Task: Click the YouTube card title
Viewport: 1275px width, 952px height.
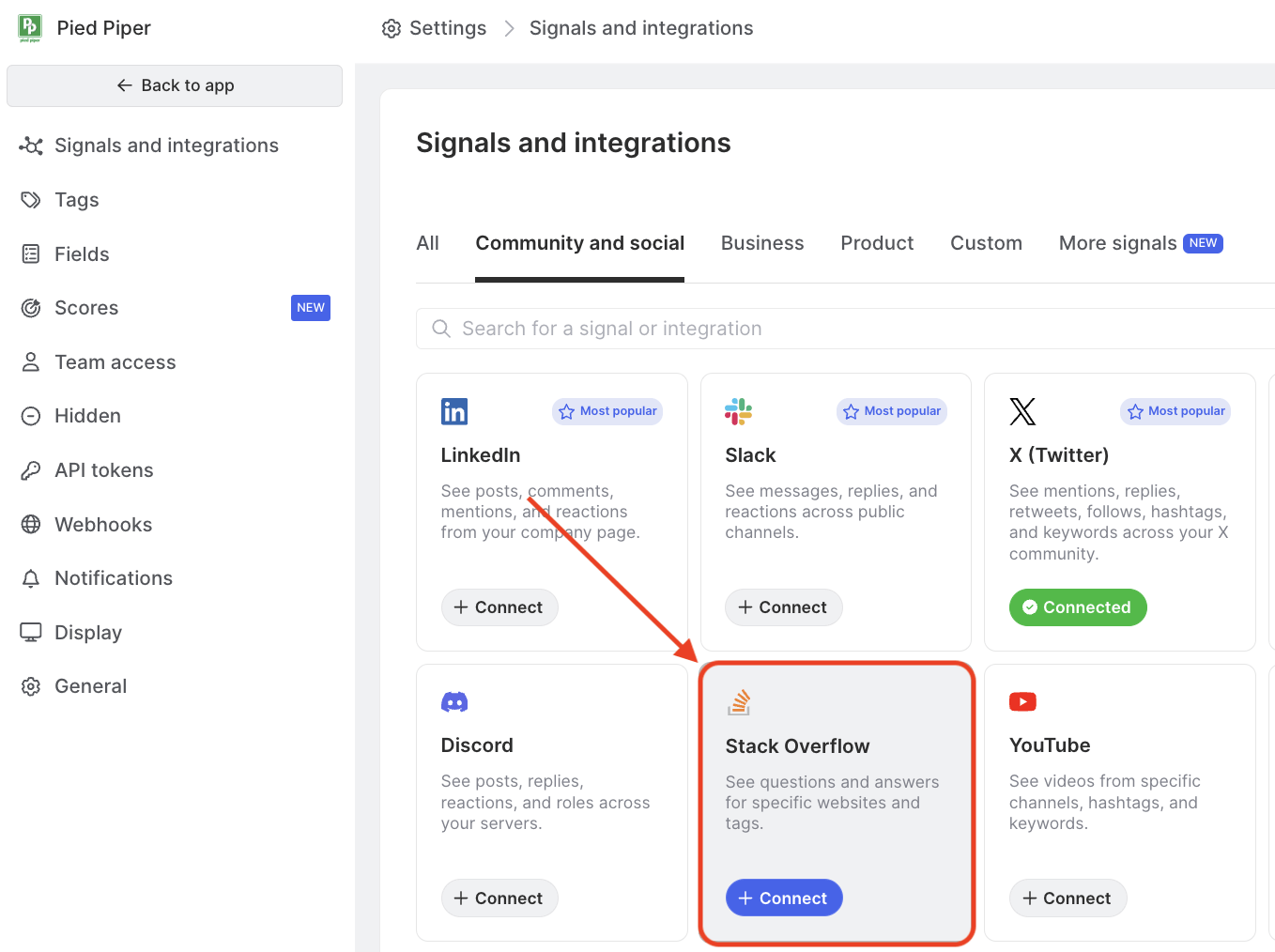Action: 1050,745
